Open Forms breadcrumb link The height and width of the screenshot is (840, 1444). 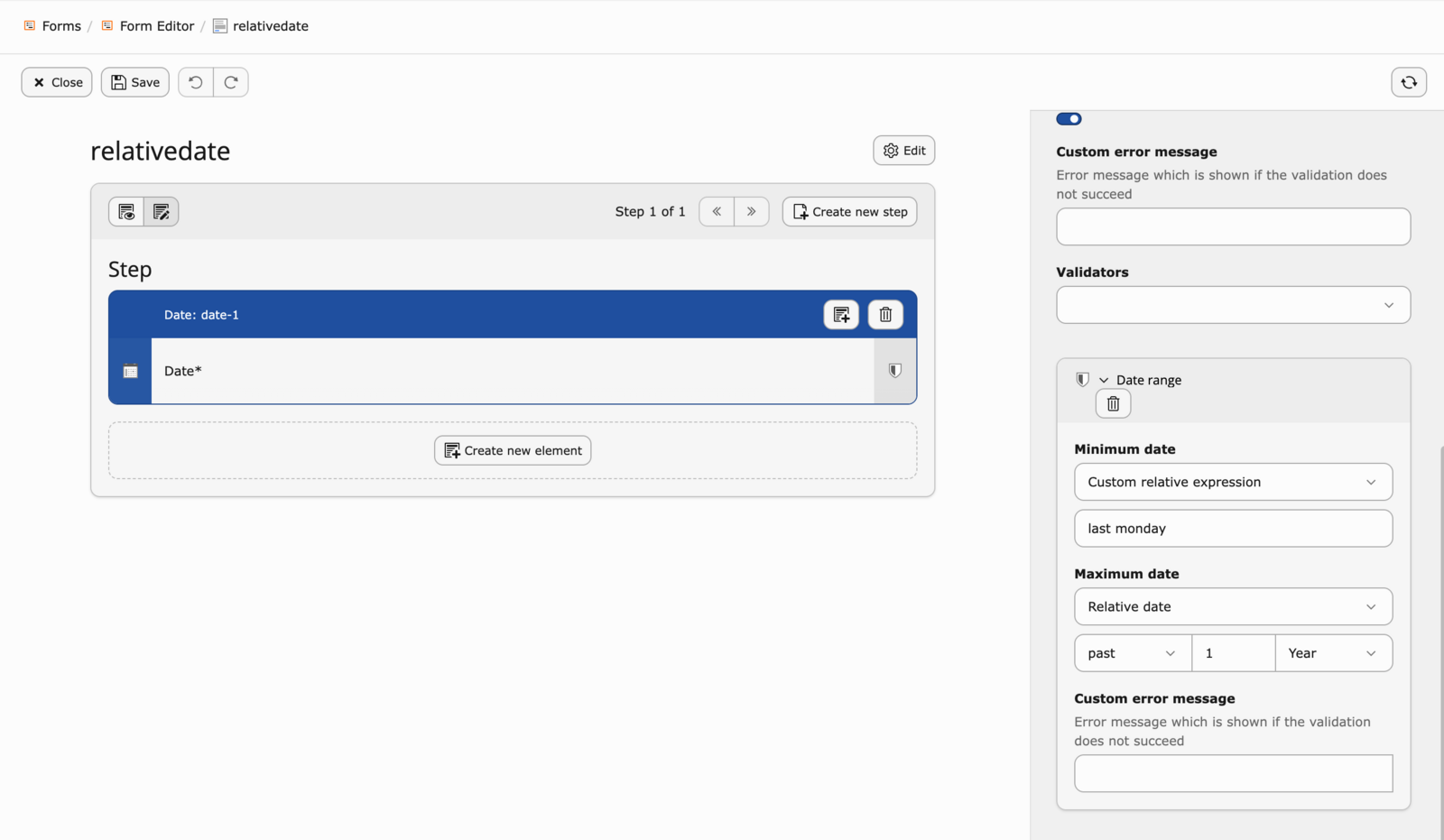pyautogui.click(x=61, y=26)
